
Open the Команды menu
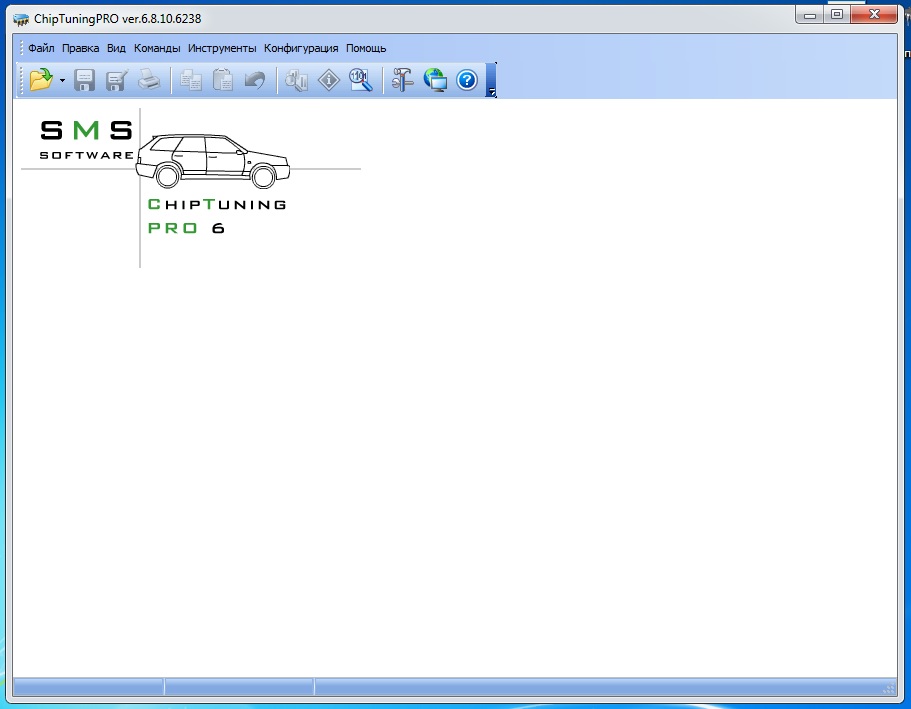click(x=157, y=48)
